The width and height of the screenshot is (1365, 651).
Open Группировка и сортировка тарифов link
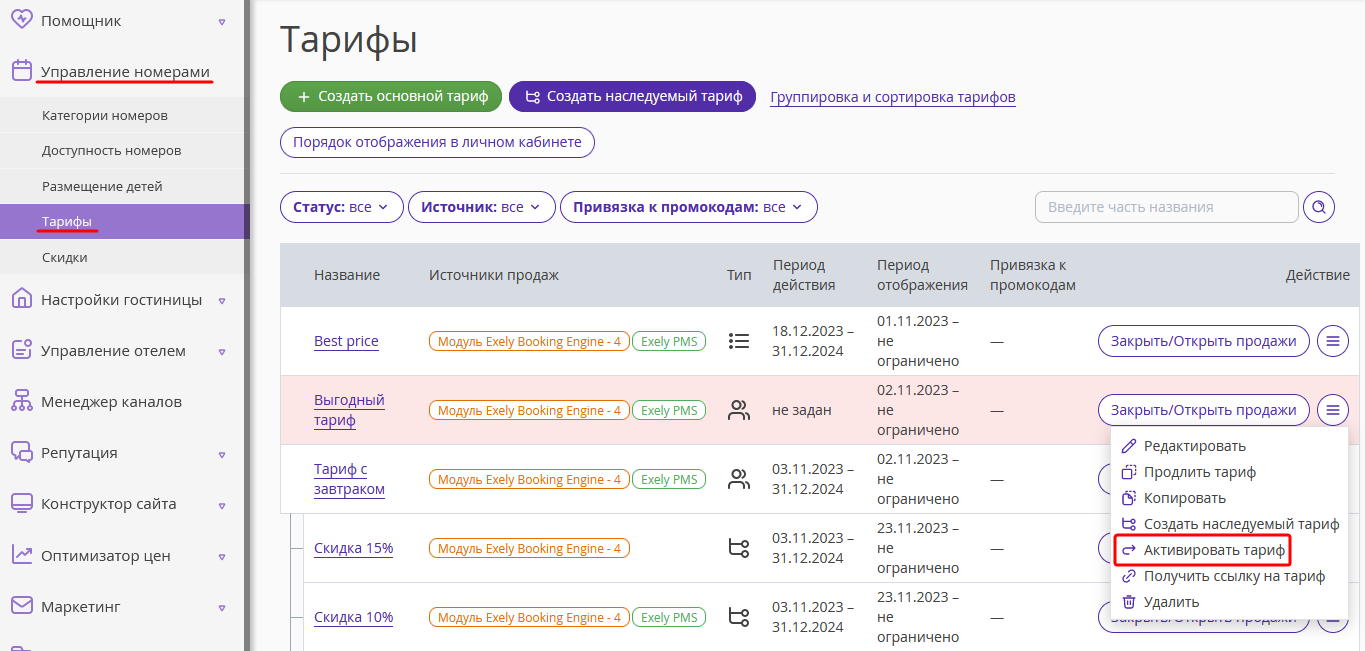coord(893,97)
